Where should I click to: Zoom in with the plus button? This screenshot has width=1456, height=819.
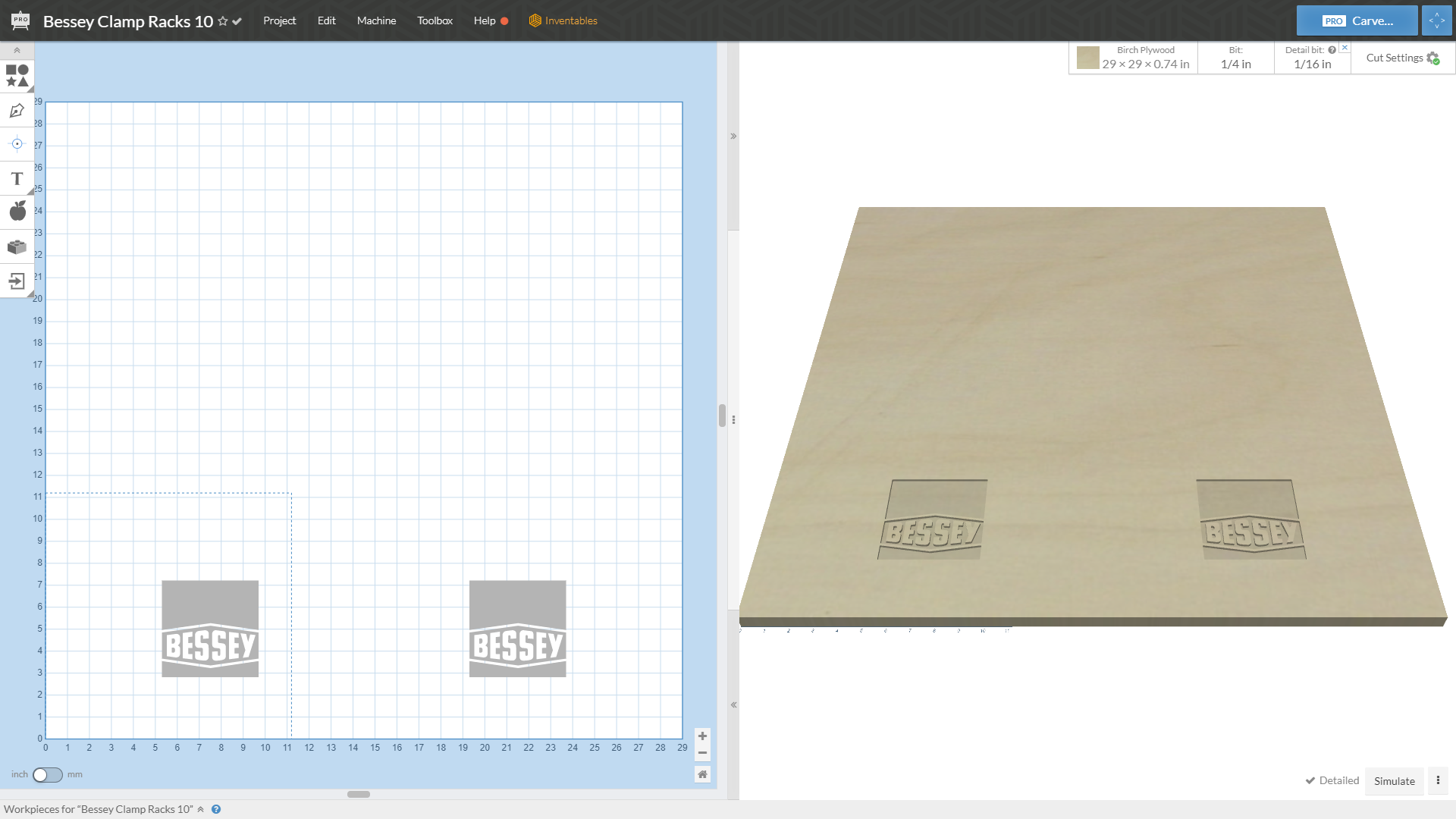[x=702, y=736]
